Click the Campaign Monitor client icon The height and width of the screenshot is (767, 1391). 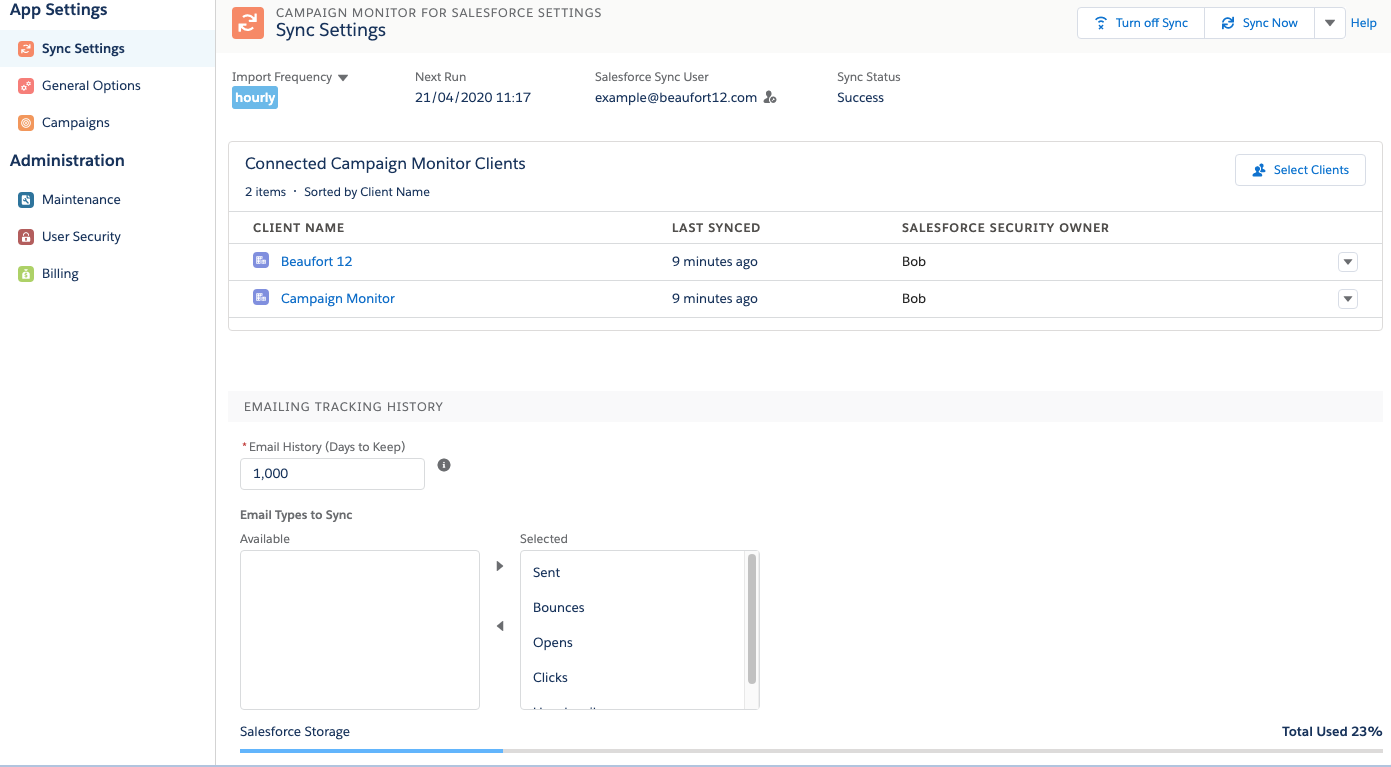[x=261, y=297]
